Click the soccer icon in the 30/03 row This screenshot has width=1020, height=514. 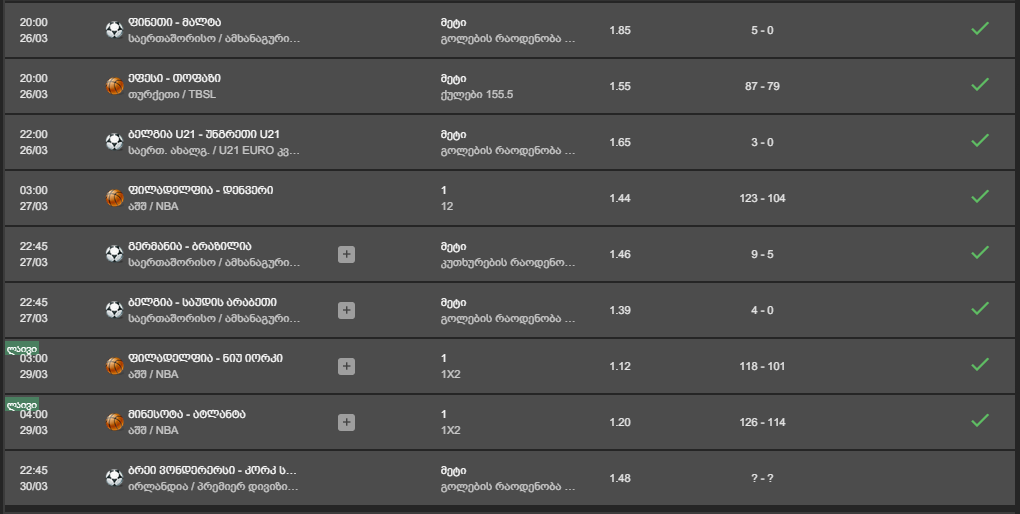tap(114, 478)
